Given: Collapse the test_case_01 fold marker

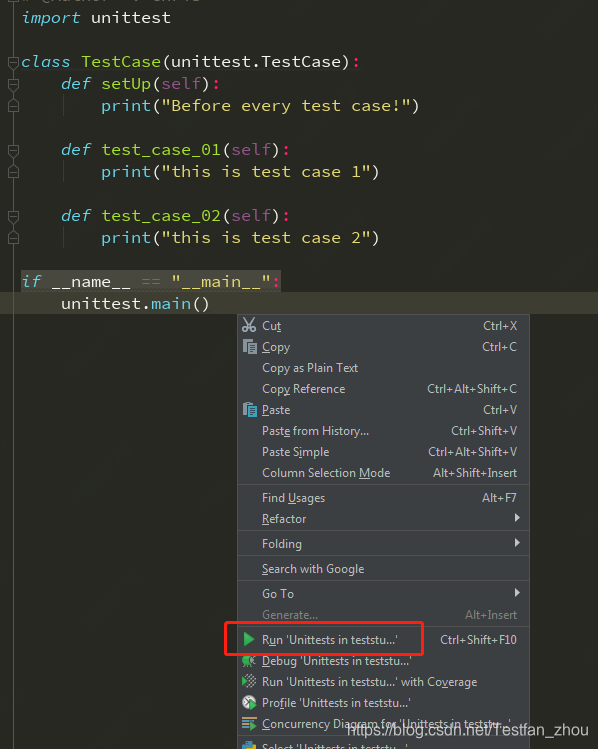Looking at the screenshot, I should click(13, 150).
